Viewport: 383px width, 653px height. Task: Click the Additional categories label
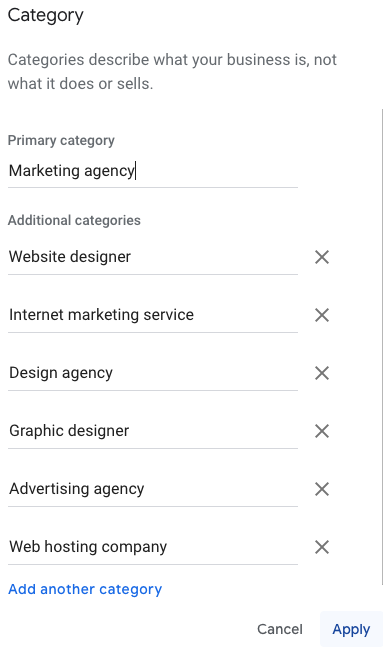74,220
